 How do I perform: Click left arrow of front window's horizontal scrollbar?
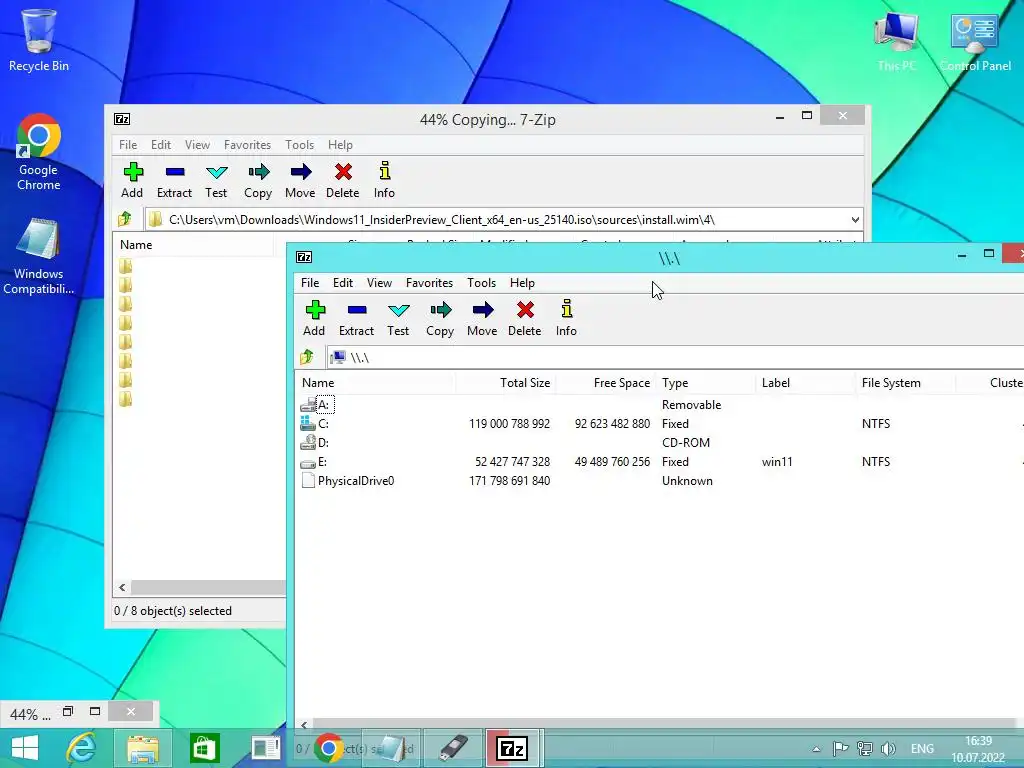304,724
